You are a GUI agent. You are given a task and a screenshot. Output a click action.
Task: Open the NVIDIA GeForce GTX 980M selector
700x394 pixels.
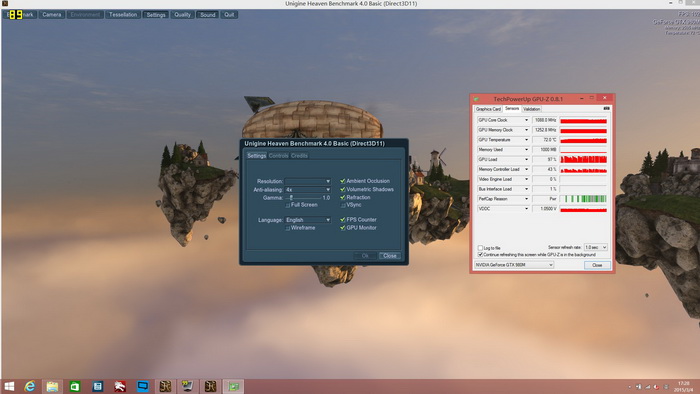coord(514,265)
